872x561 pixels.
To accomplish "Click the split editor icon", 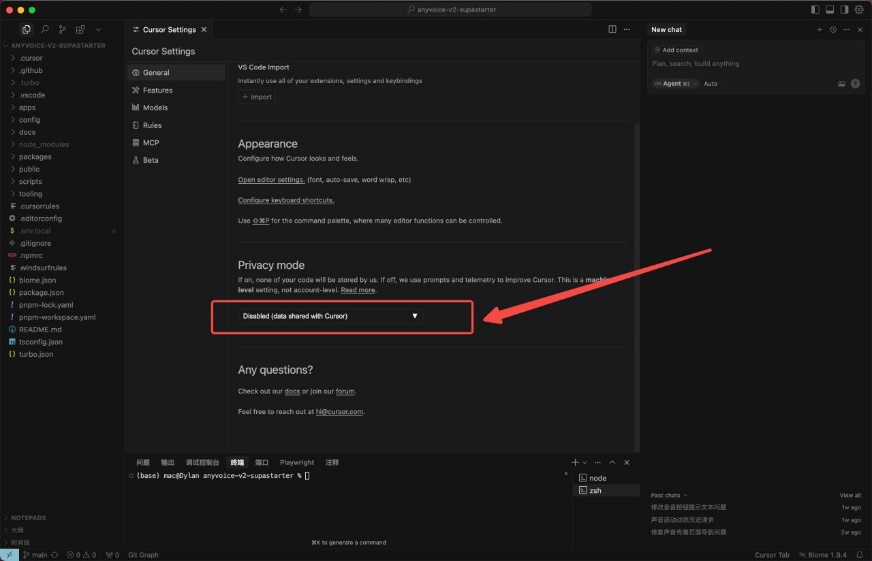I will click(613, 30).
